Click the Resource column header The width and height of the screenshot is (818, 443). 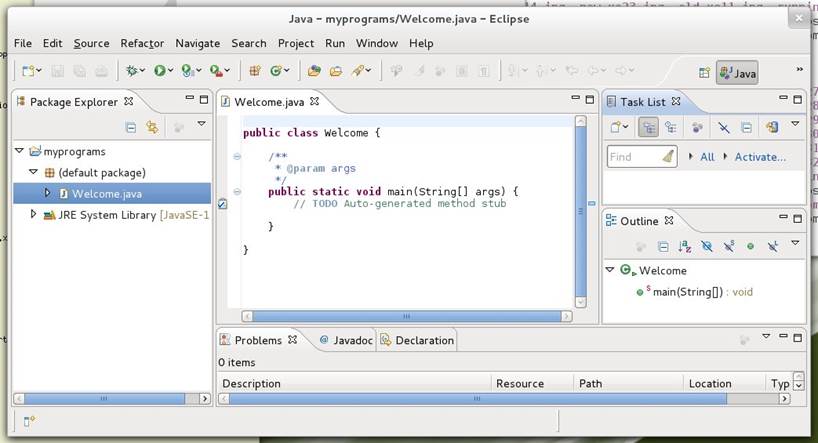pyautogui.click(x=532, y=384)
